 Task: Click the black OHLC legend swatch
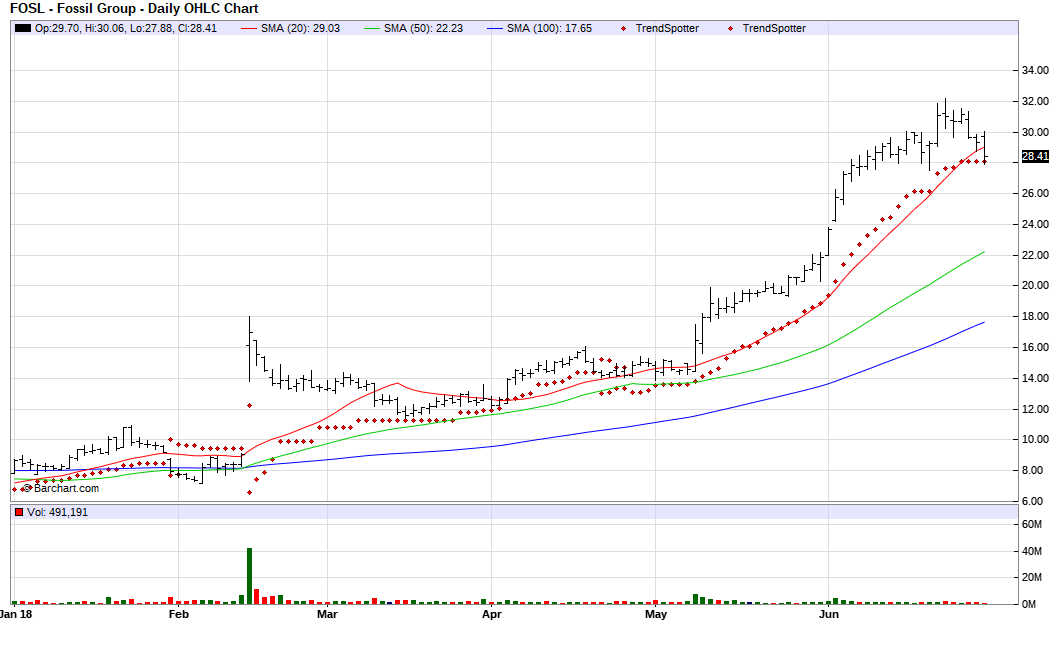[23, 28]
